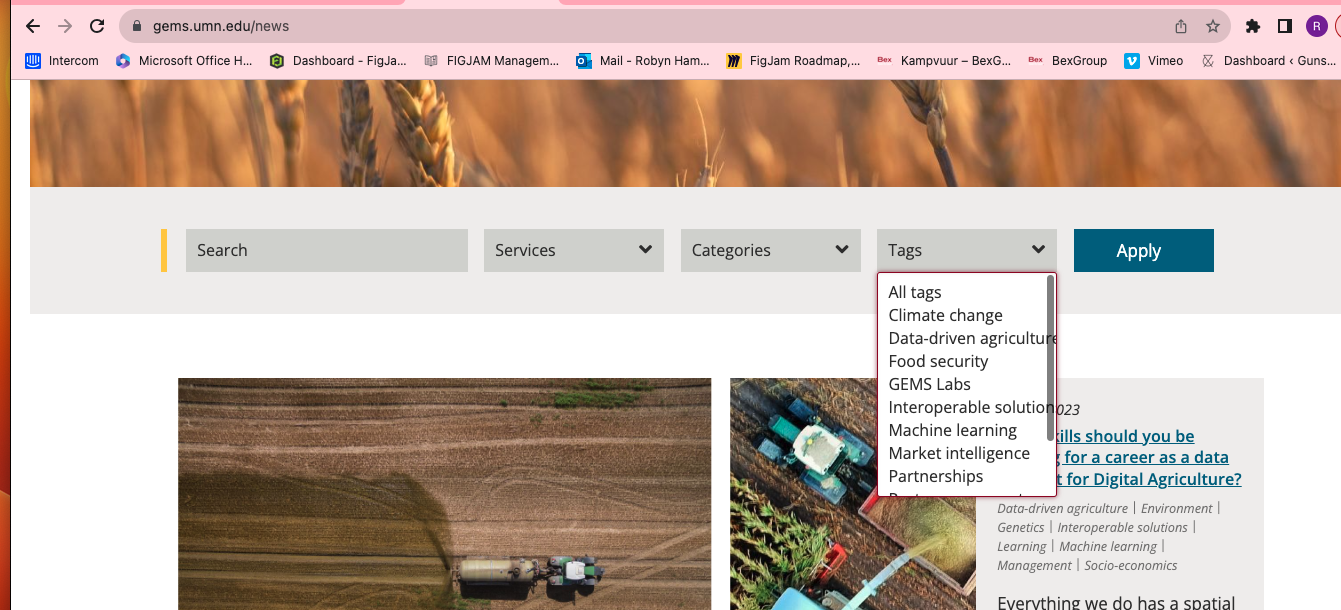Toggle the browser side panel icon

click(1285, 26)
